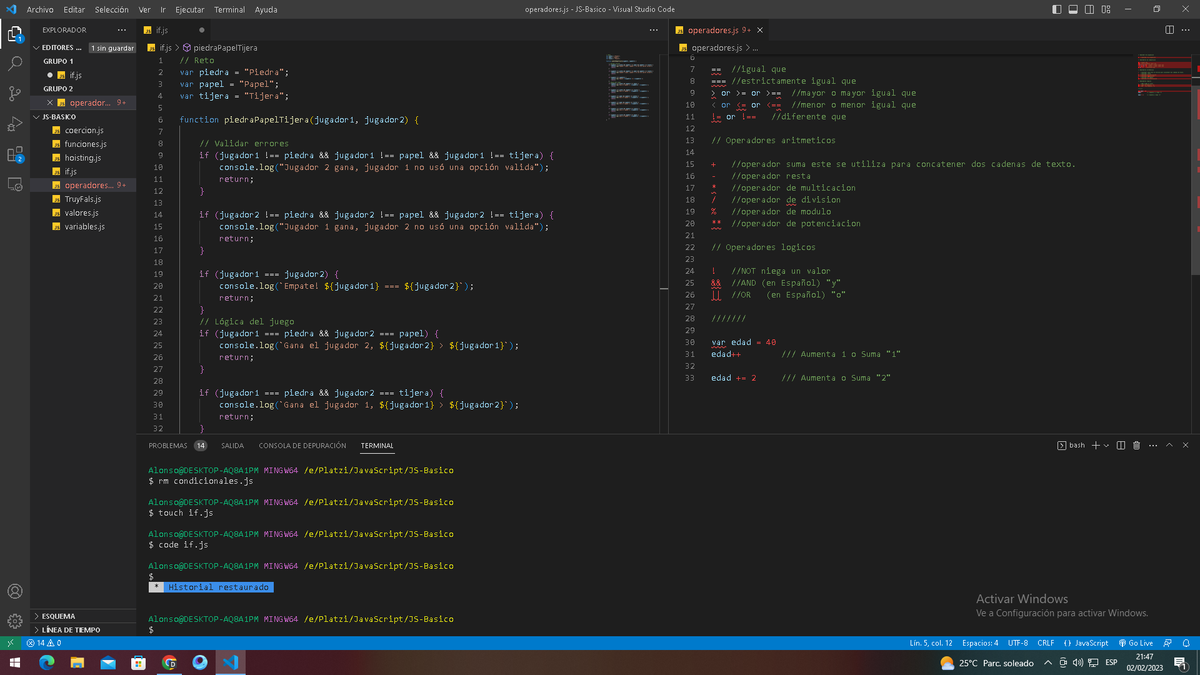Open more actions for right editor group
This screenshot has height=675, width=1200.
1185,30
